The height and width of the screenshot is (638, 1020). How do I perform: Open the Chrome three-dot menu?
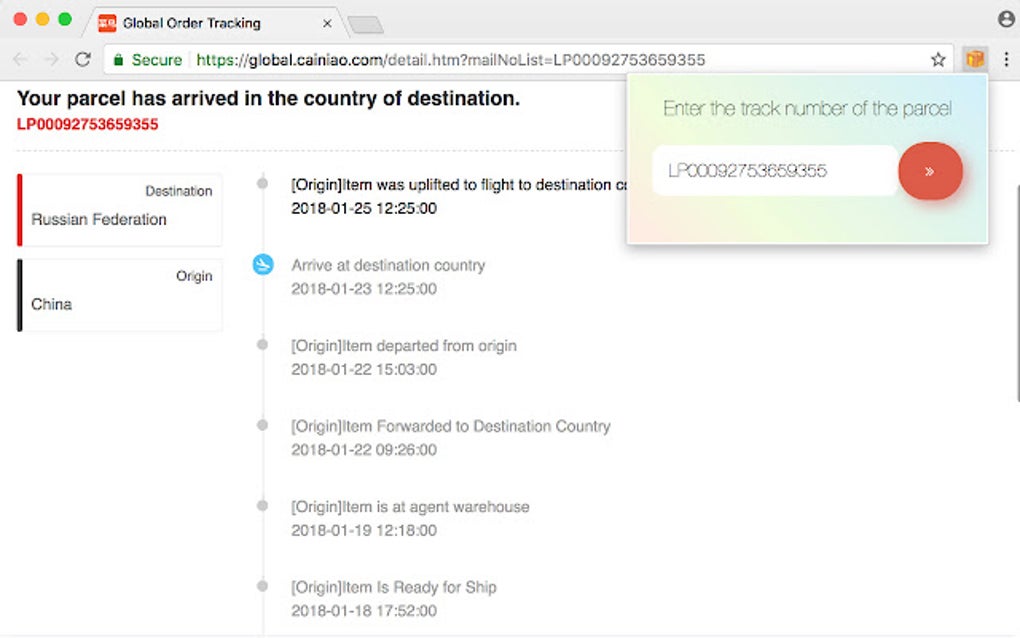pyautogui.click(x=1005, y=60)
